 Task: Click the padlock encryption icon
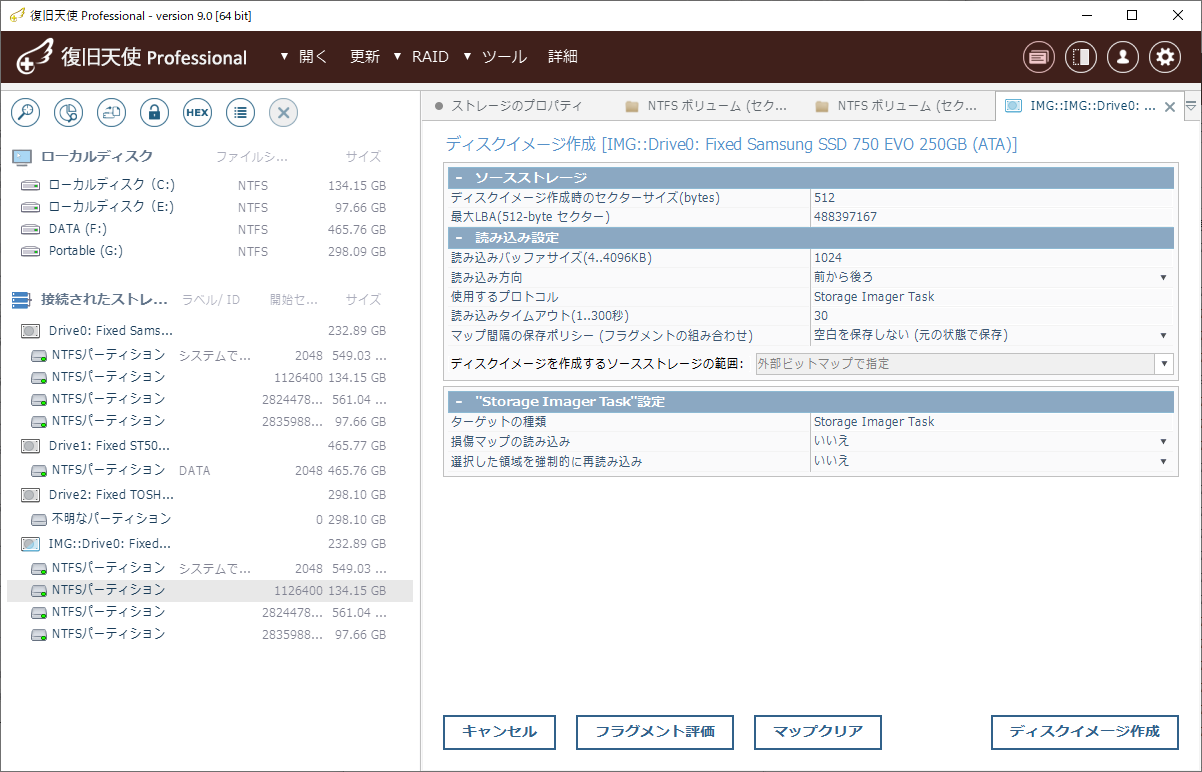pyautogui.click(x=154, y=113)
